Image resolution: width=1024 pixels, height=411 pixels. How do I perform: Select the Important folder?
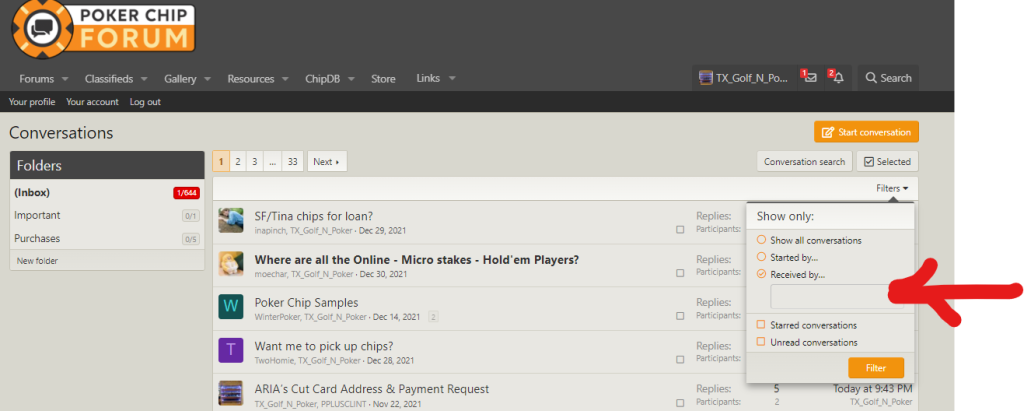37,215
